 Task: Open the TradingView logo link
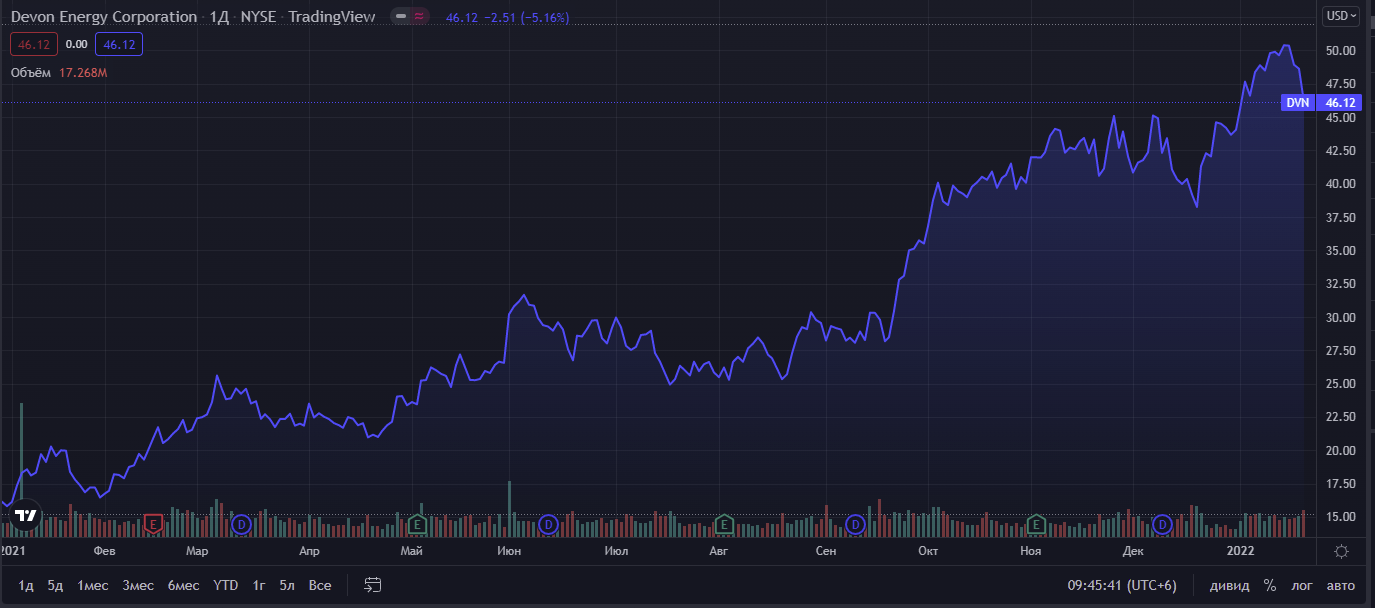(x=25, y=516)
